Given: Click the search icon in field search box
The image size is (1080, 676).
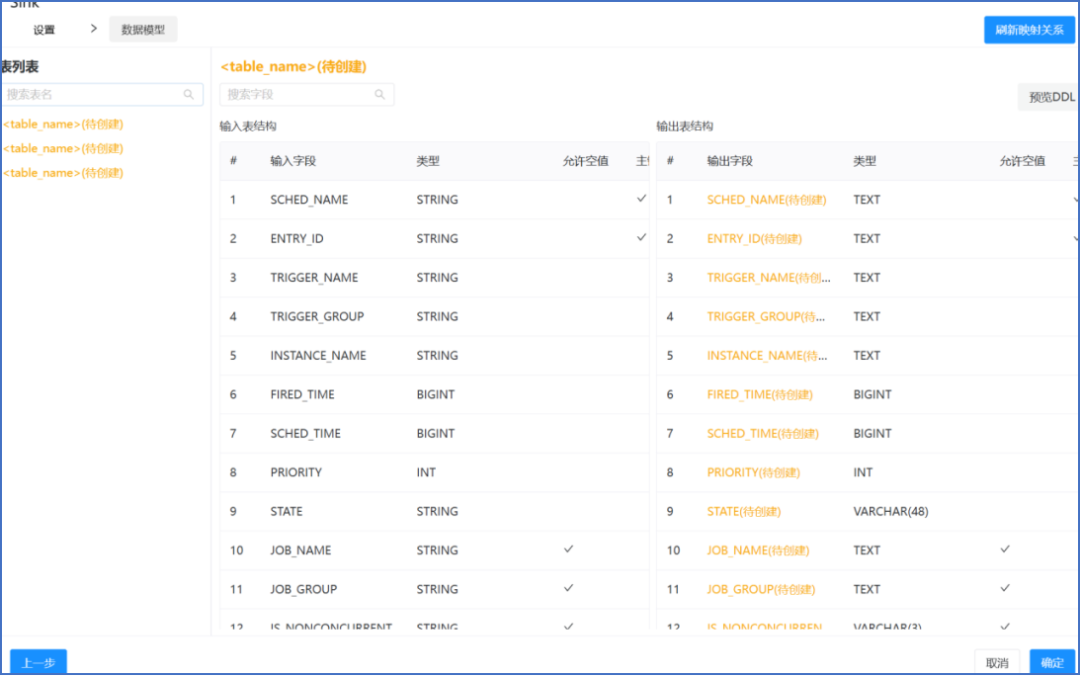Looking at the screenshot, I should pyautogui.click(x=380, y=94).
